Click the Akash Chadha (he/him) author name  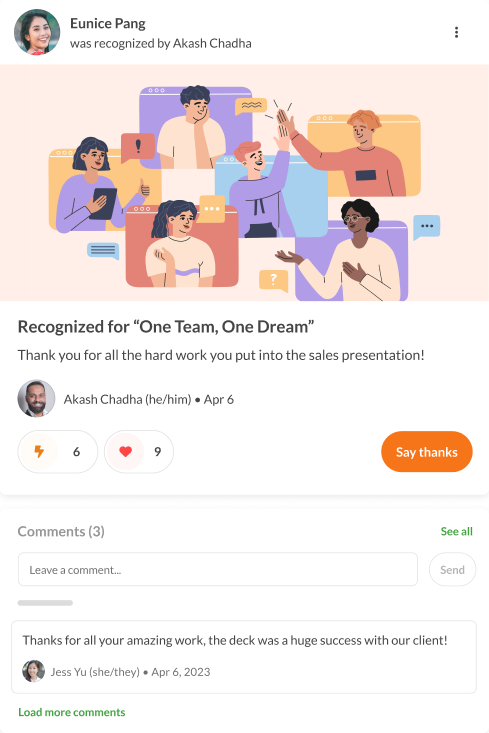click(x=128, y=399)
